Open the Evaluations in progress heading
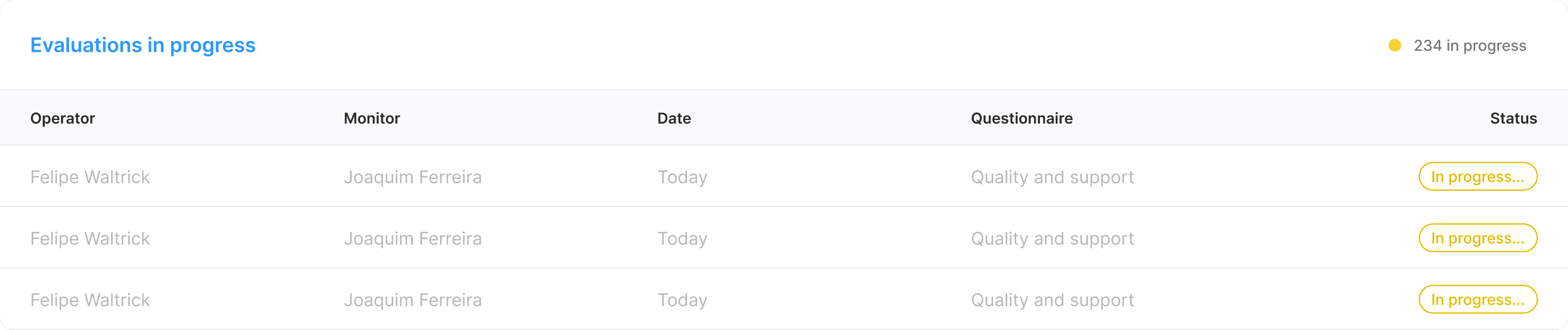The width and height of the screenshot is (1568, 330). point(143,46)
